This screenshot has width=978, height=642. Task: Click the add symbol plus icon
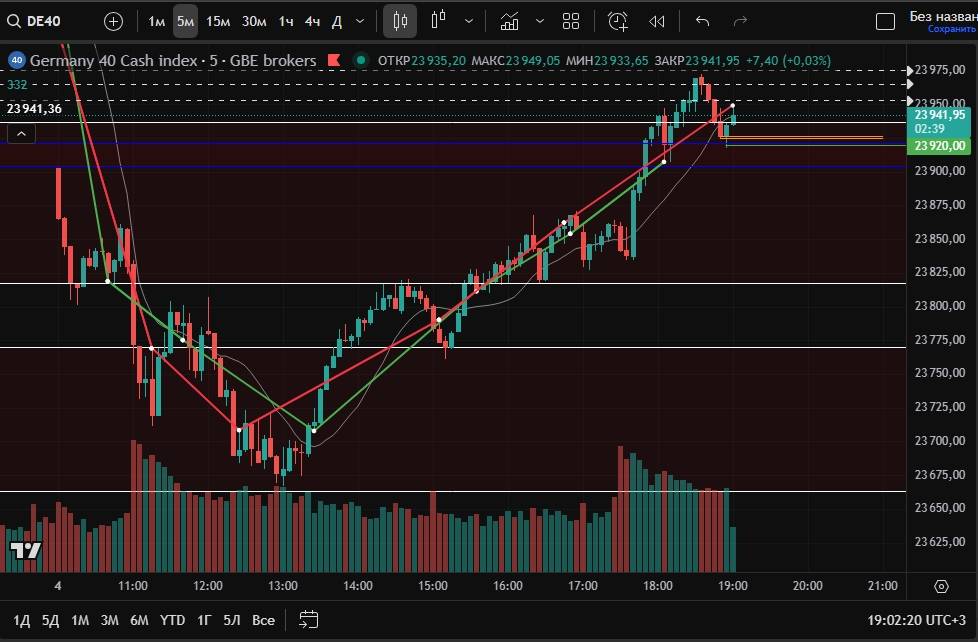[114, 21]
